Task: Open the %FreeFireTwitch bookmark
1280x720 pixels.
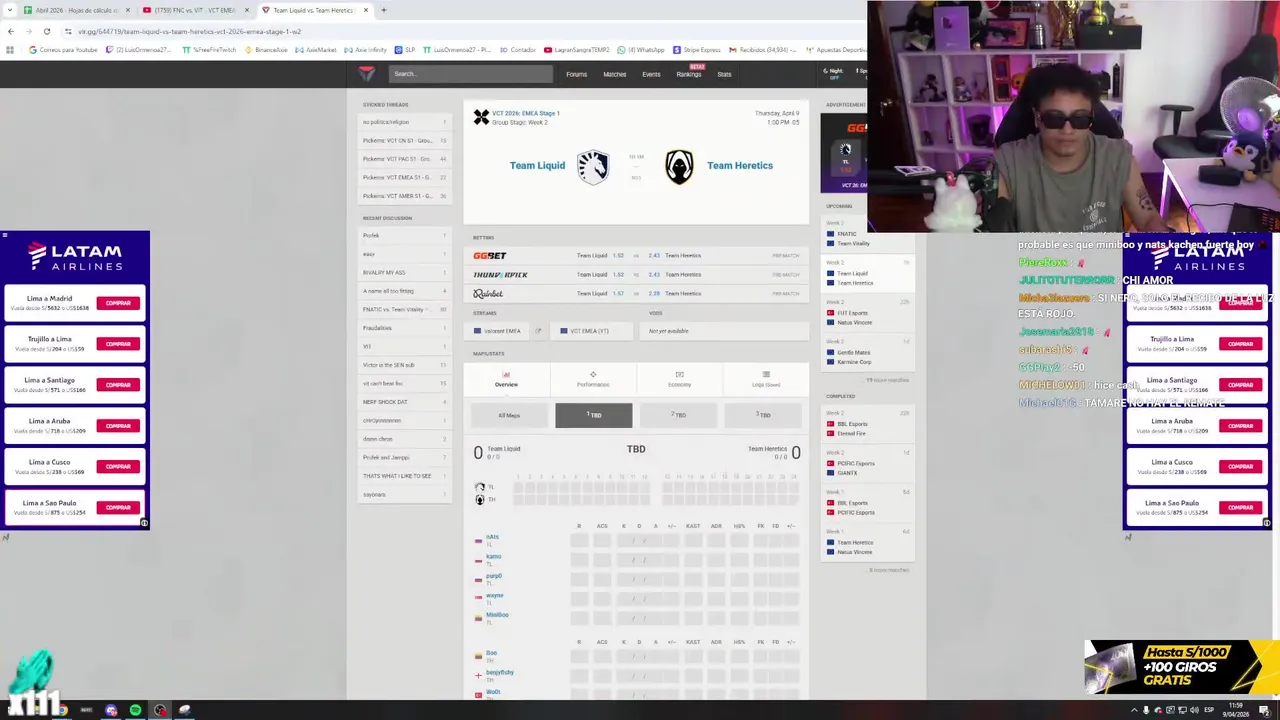Action: coord(210,49)
